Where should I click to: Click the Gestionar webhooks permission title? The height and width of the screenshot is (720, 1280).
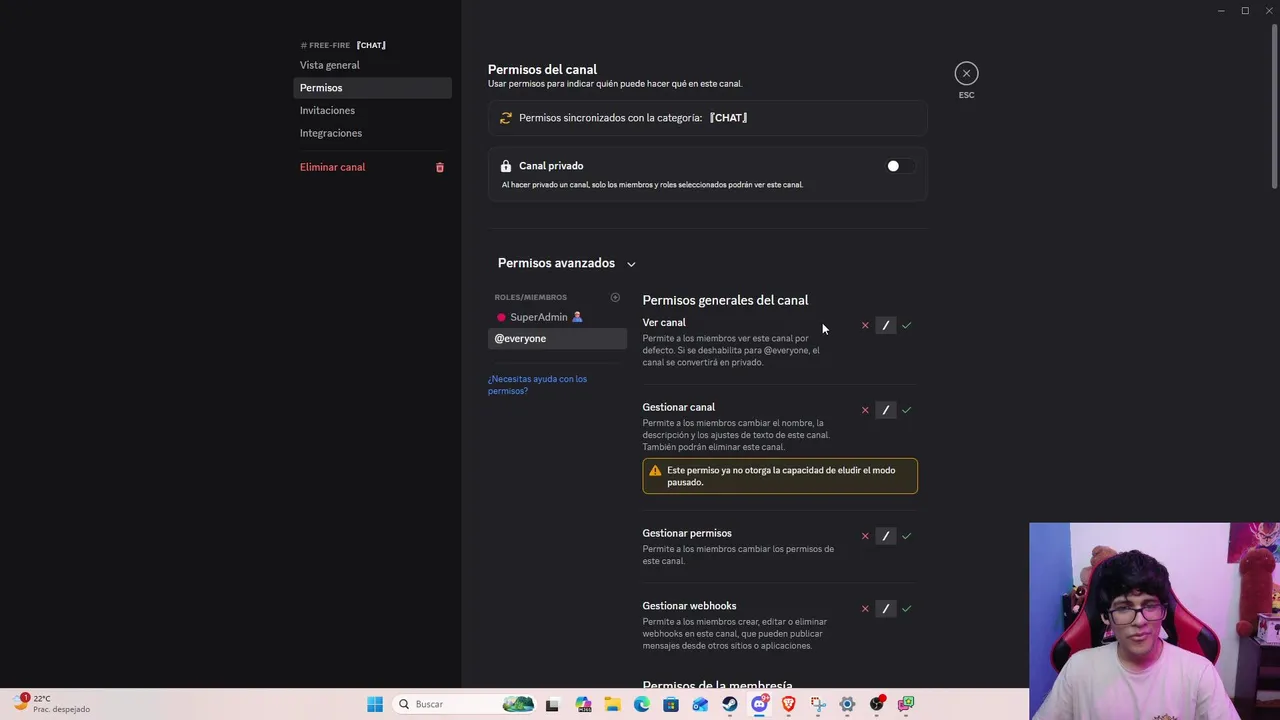689,606
